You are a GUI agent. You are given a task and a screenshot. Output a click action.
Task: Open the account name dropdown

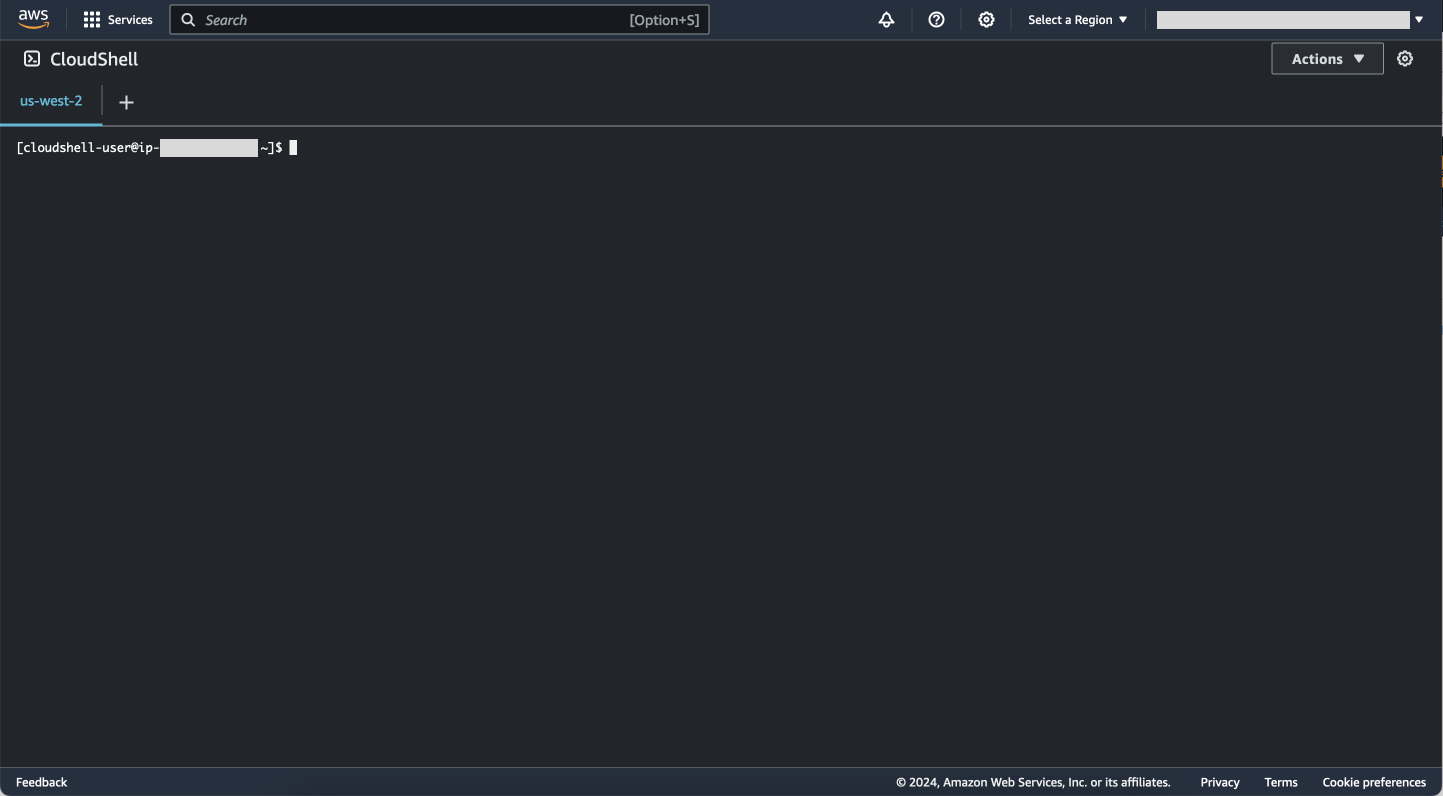(x=1290, y=20)
